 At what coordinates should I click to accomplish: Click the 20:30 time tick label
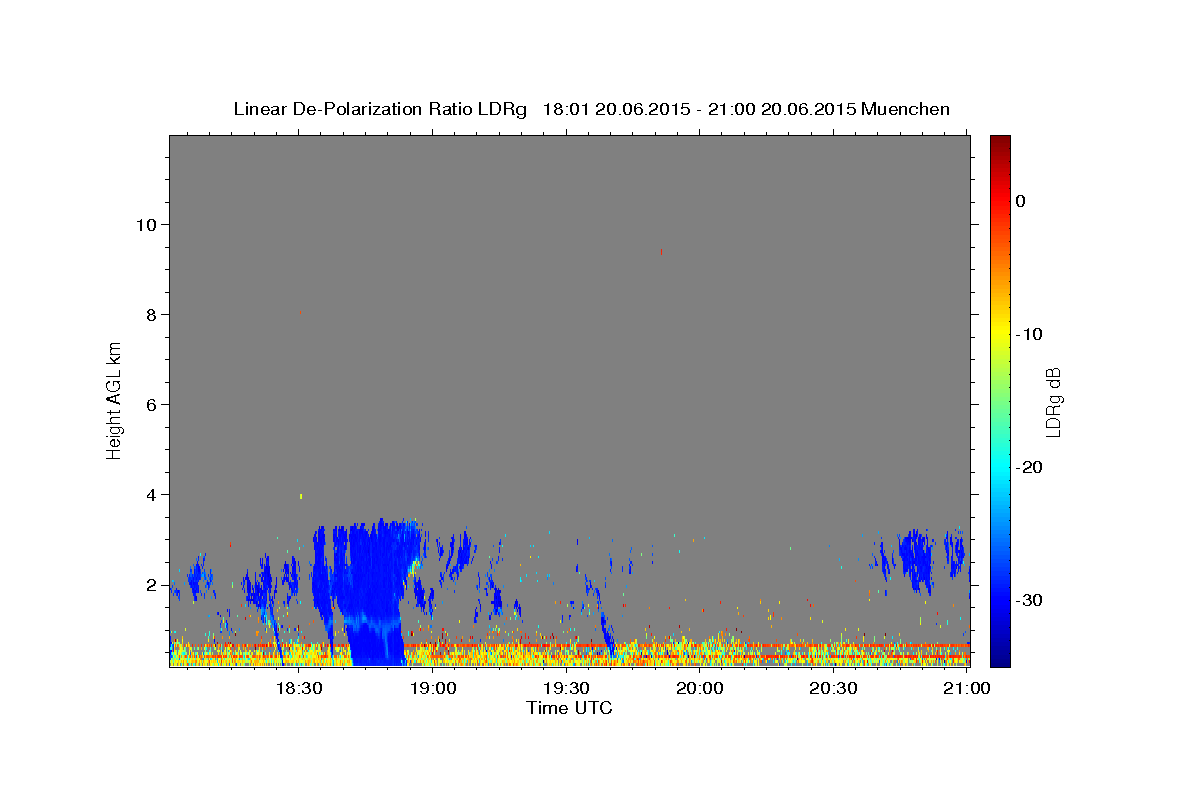pyautogui.click(x=832, y=689)
